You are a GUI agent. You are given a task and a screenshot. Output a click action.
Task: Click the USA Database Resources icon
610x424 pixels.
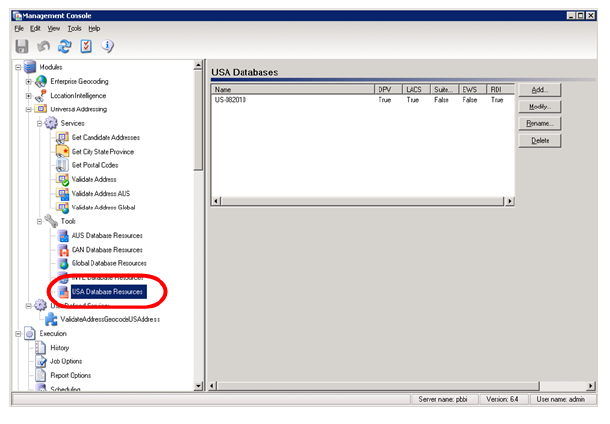pyautogui.click(x=63, y=292)
